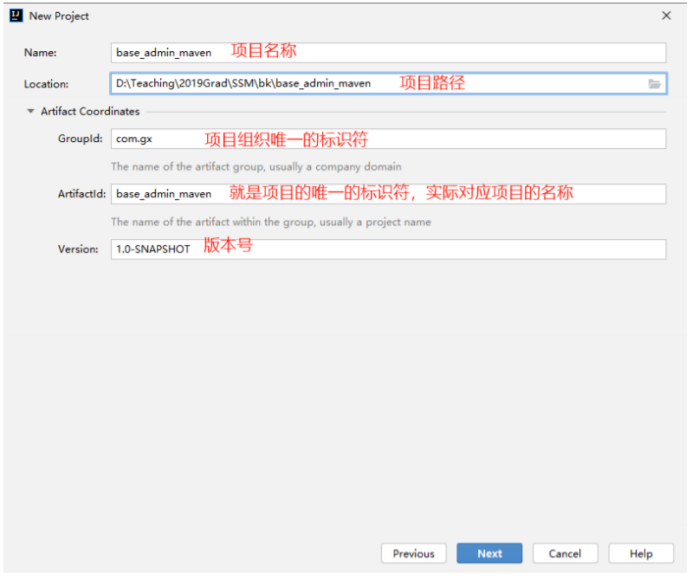The width and height of the screenshot is (693, 582).
Task: Click the 'ArtifactId:' label
Action: point(82,194)
